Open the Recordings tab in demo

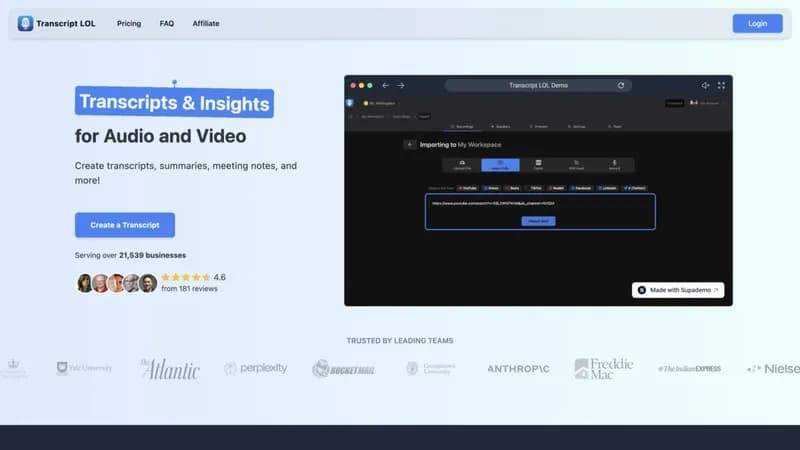(x=462, y=126)
